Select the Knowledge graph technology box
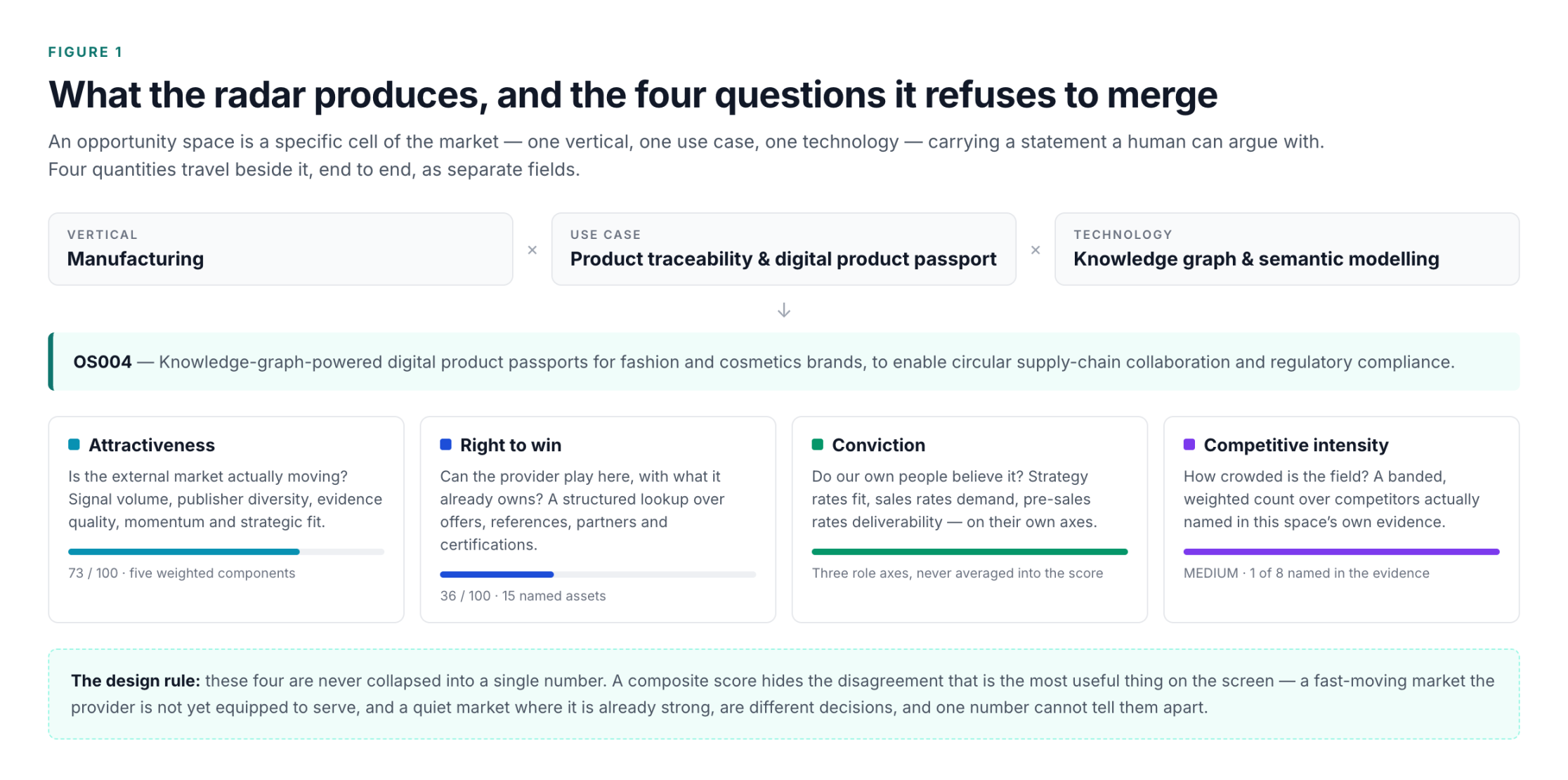The width and height of the screenshot is (1568, 780). [1287, 249]
